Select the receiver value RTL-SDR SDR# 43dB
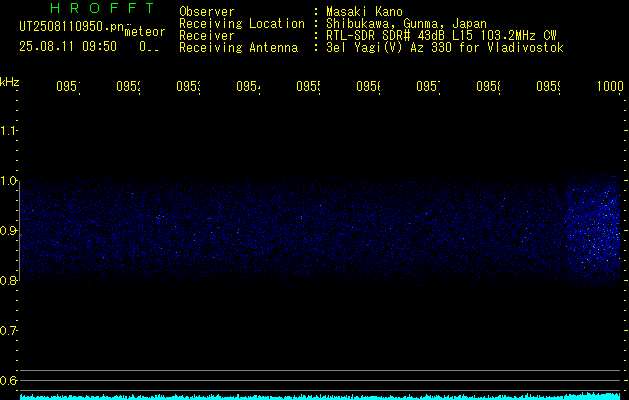This screenshot has width=629, height=400. (387, 36)
